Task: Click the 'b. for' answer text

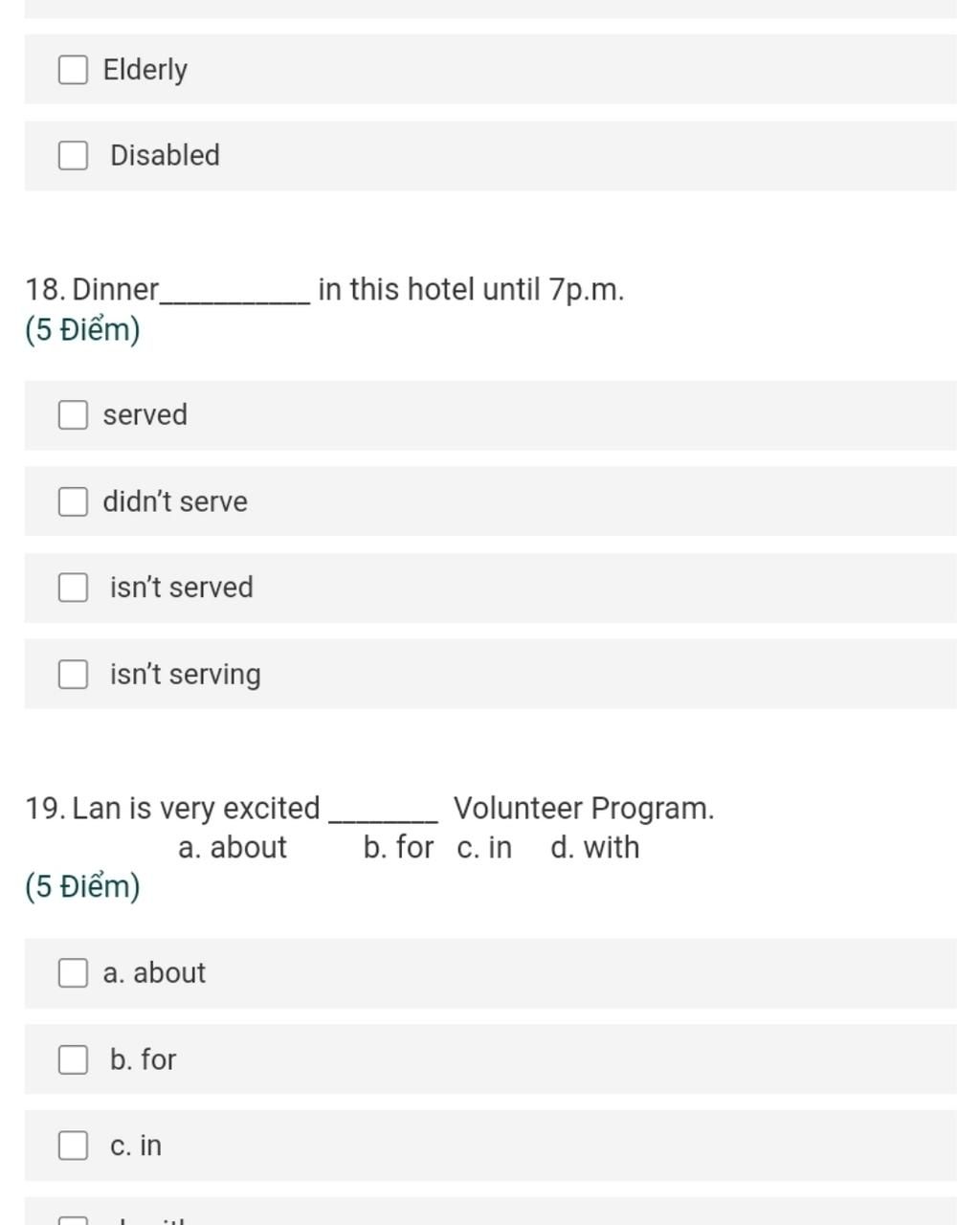Action: pos(144,1059)
